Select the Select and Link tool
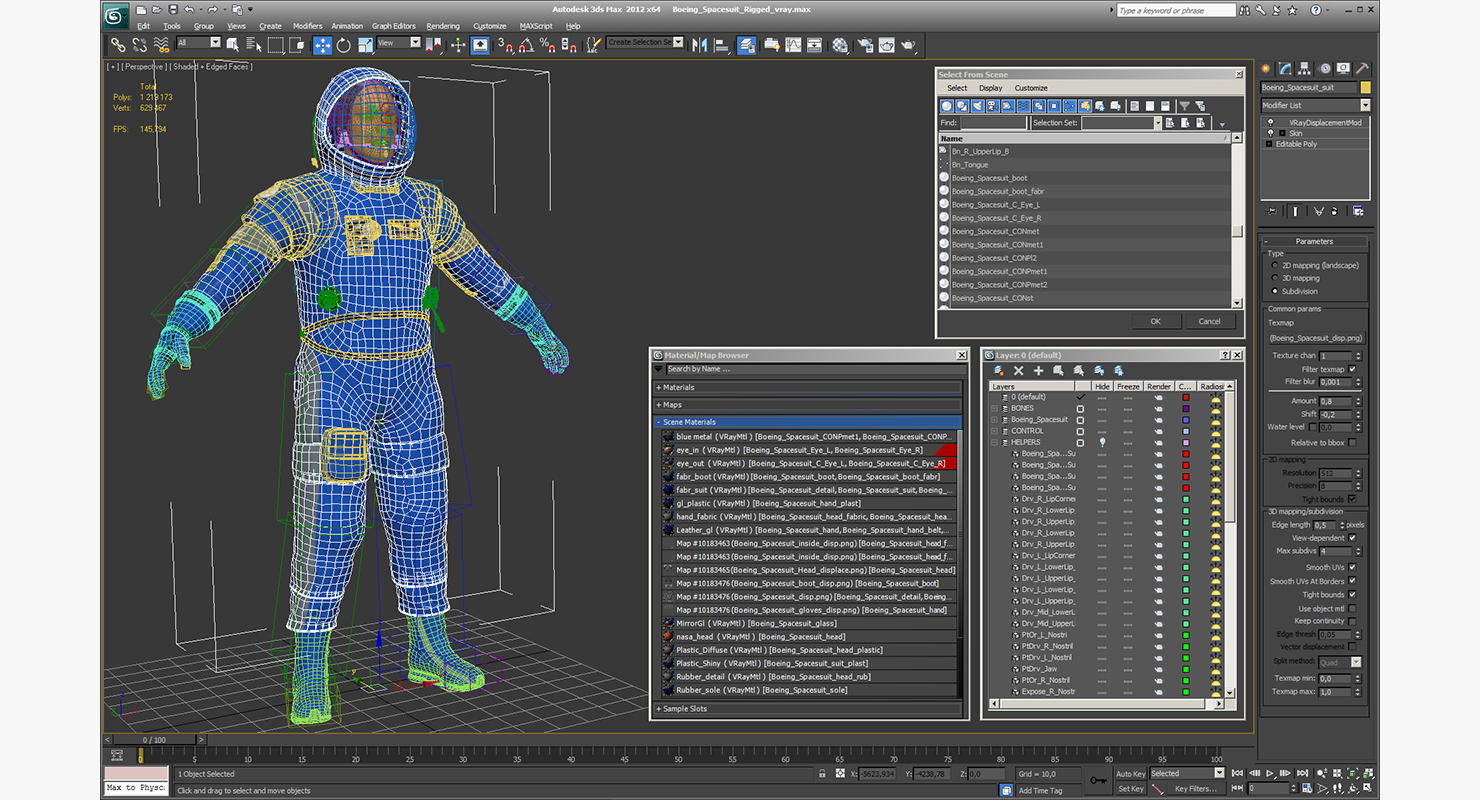This screenshot has width=1480, height=800. (x=118, y=44)
